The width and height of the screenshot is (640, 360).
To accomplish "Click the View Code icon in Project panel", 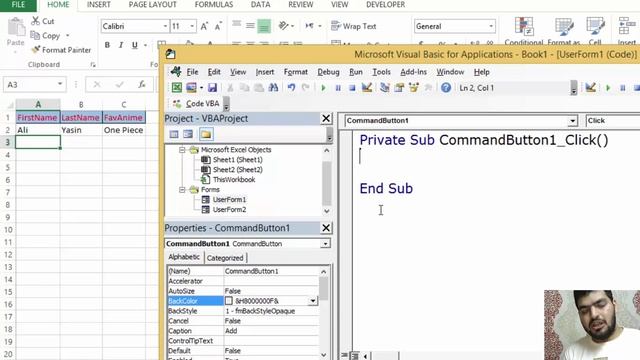I will pyautogui.click(x=174, y=134).
